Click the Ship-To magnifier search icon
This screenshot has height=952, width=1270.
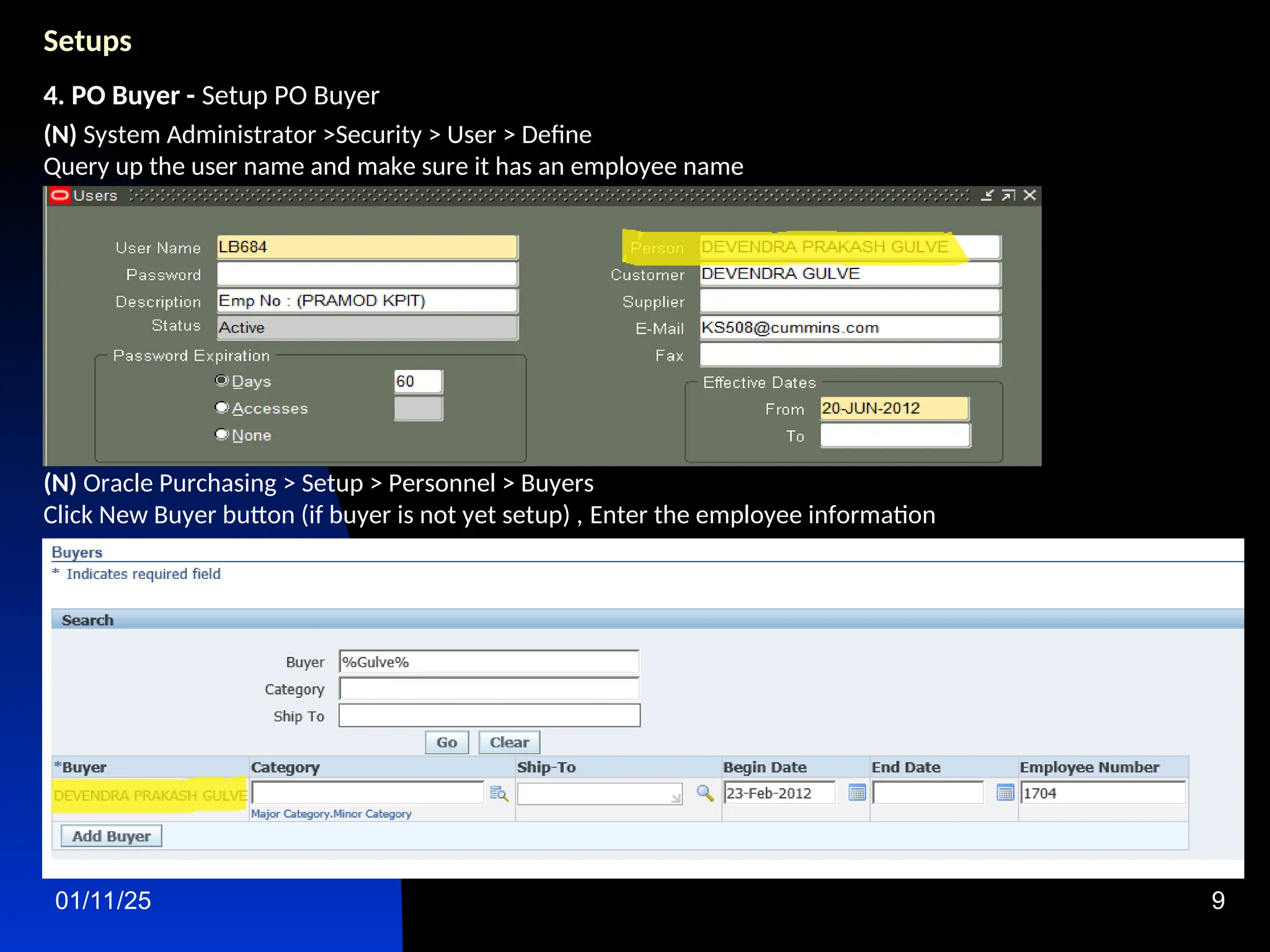tap(704, 793)
